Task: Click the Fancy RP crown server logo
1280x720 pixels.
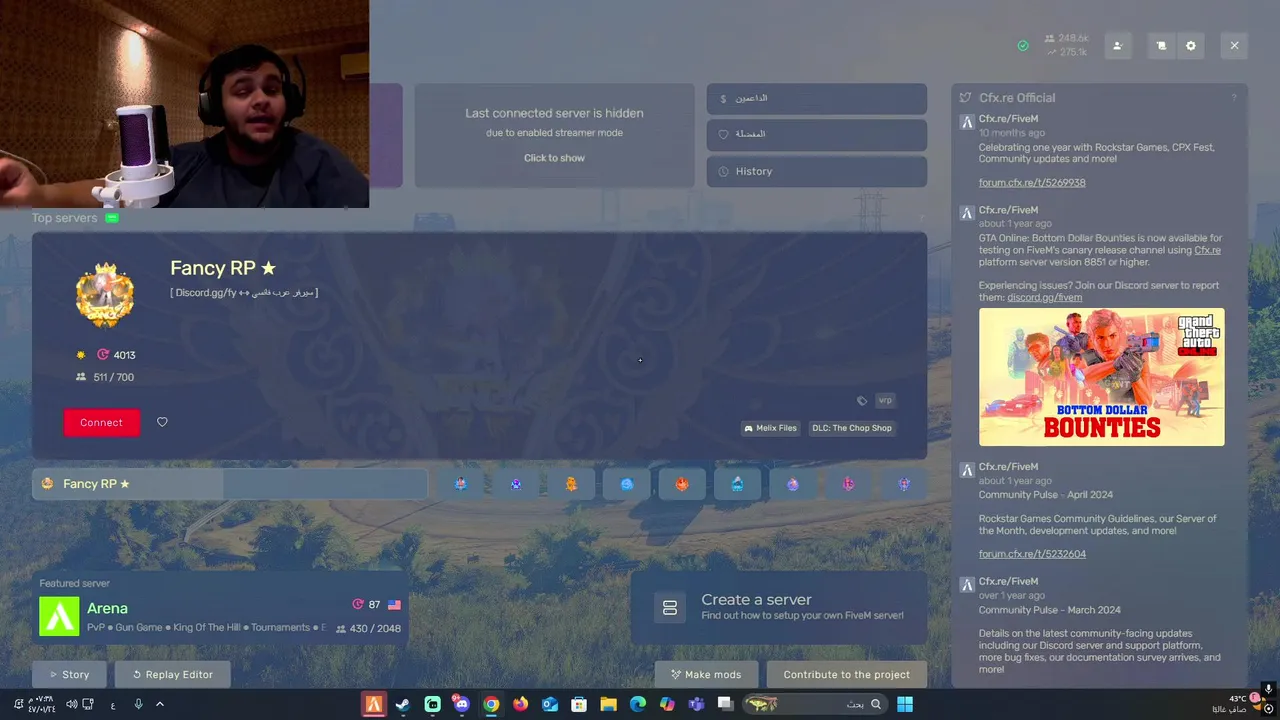Action: (x=105, y=296)
